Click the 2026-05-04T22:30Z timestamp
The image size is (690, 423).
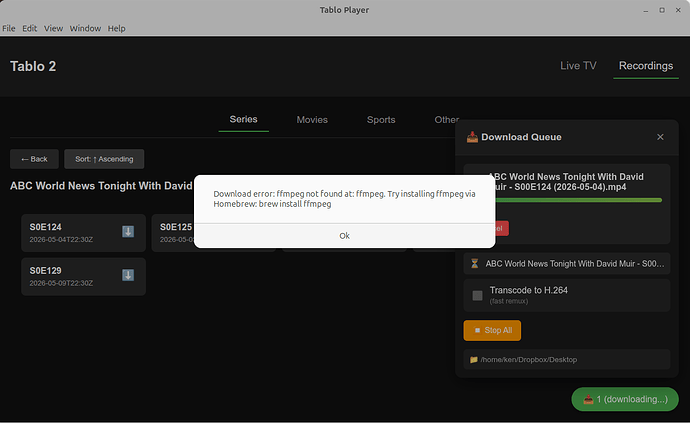pyautogui.click(x=61, y=239)
